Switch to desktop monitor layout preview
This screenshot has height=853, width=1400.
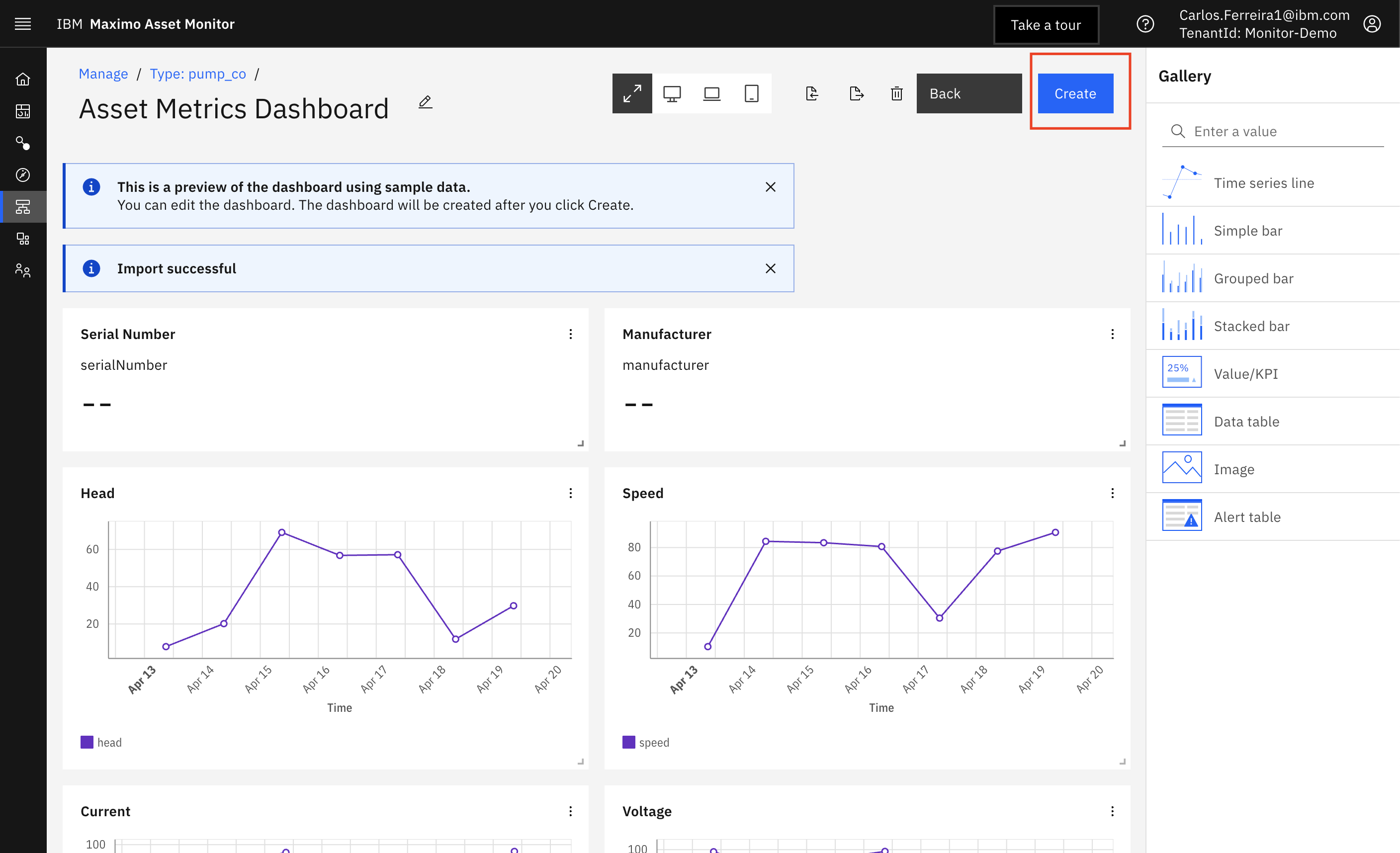point(672,93)
